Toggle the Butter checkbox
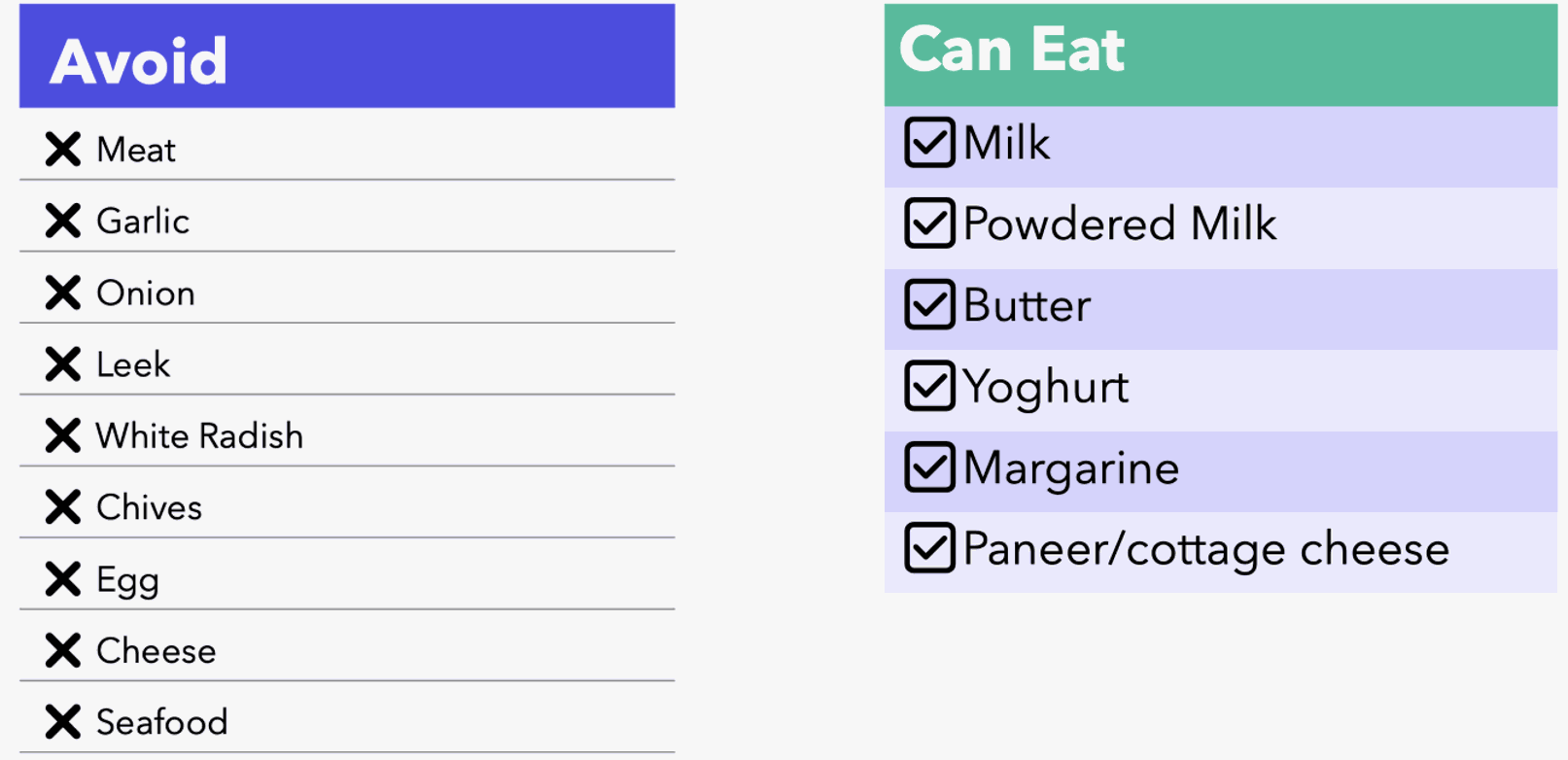The width and height of the screenshot is (1568, 760). click(929, 305)
